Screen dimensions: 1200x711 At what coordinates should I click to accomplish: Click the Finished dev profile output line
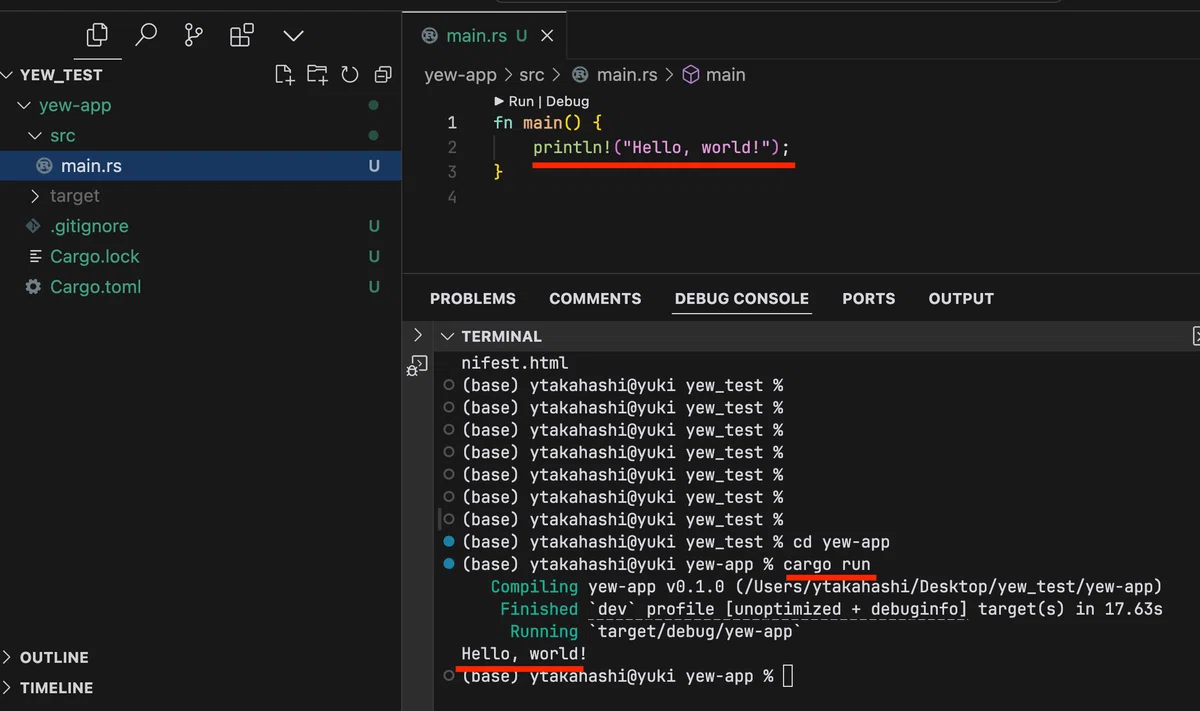[832, 609]
